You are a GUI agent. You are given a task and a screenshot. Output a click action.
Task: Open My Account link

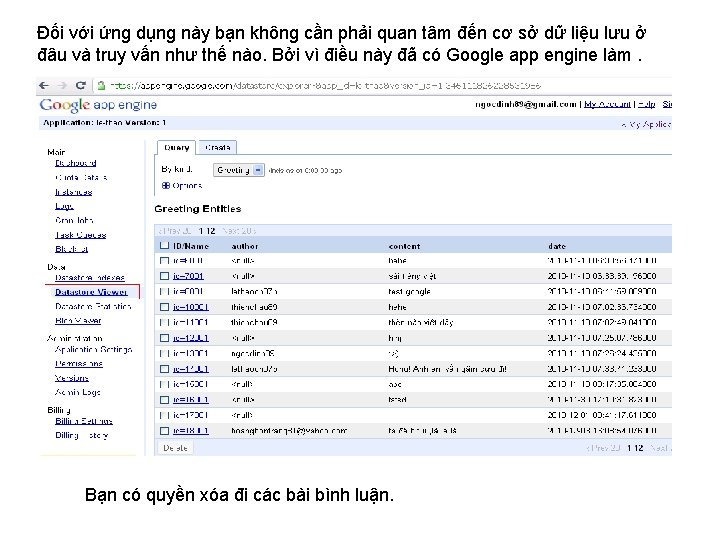607,104
